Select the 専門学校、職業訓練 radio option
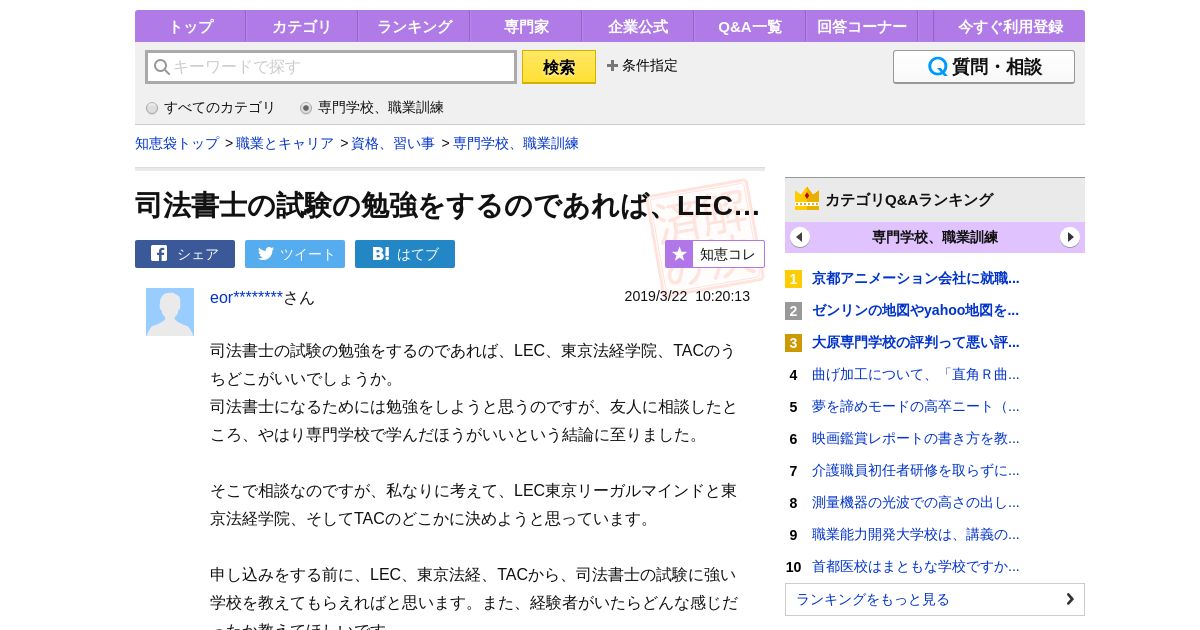1200x630 pixels. point(306,108)
